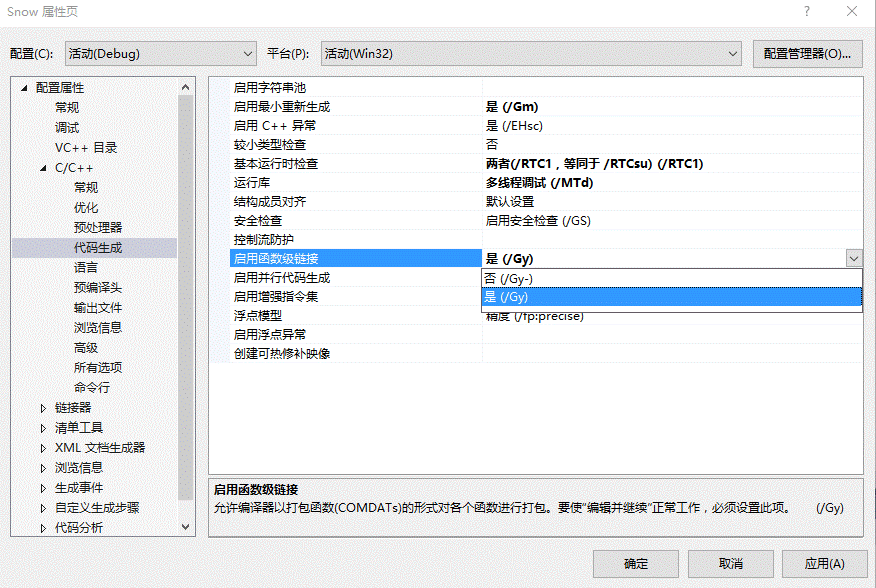Select the 所有选项 tree item
The image size is (876, 588).
coord(98,368)
